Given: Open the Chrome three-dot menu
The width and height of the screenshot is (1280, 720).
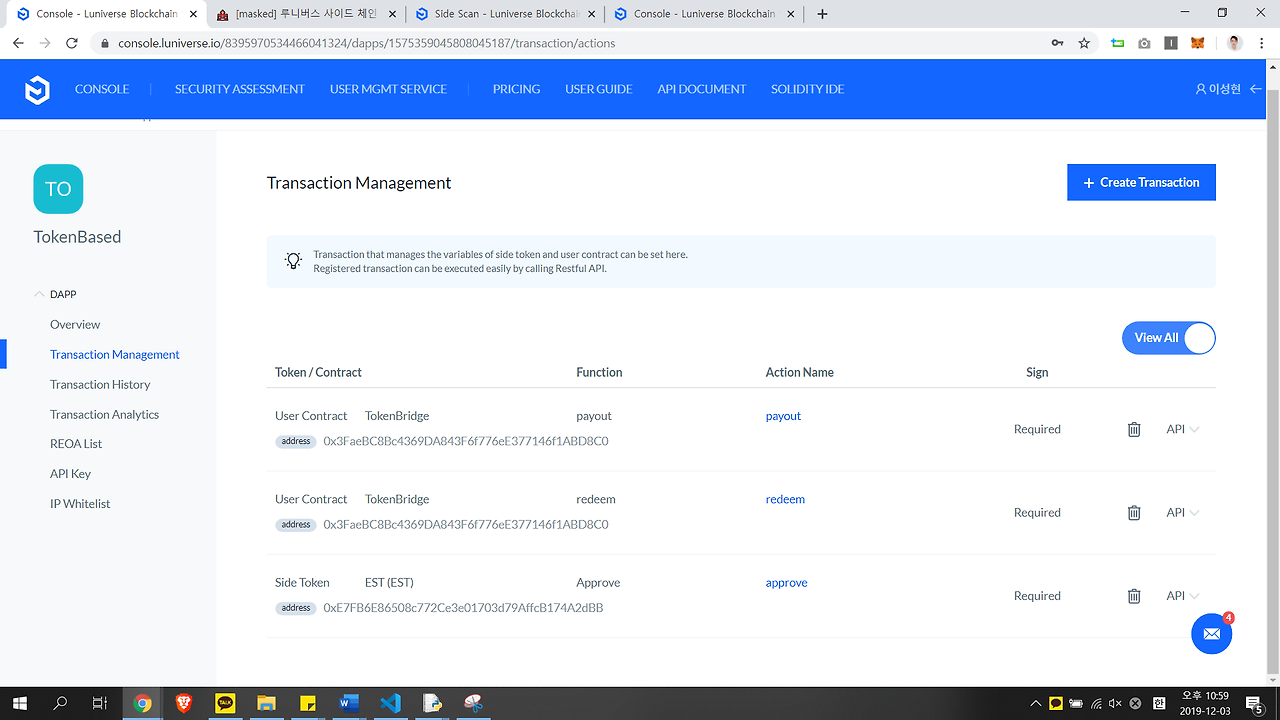Looking at the screenshot, I should (x=1260, y=43).
